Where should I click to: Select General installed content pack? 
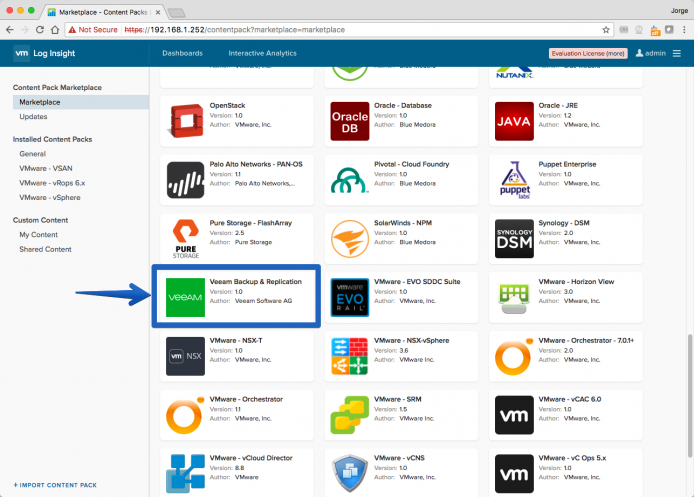coord(32,154)
